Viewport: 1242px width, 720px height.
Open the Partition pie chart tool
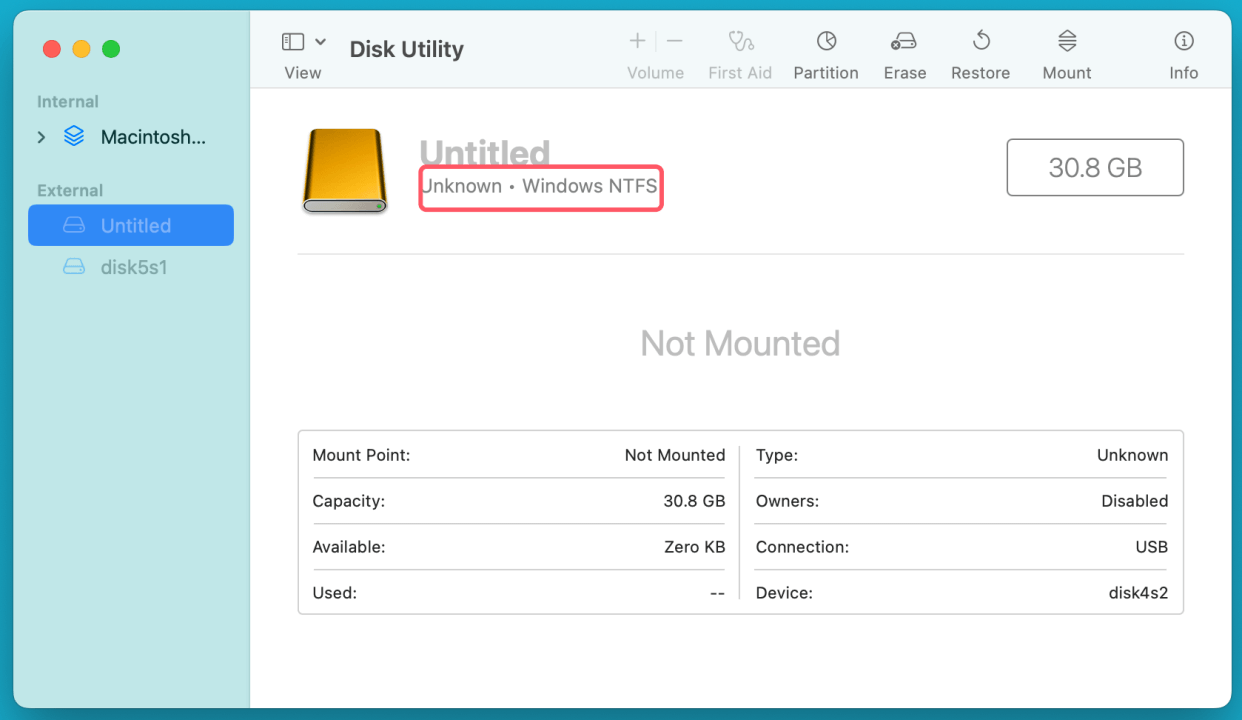826,41
